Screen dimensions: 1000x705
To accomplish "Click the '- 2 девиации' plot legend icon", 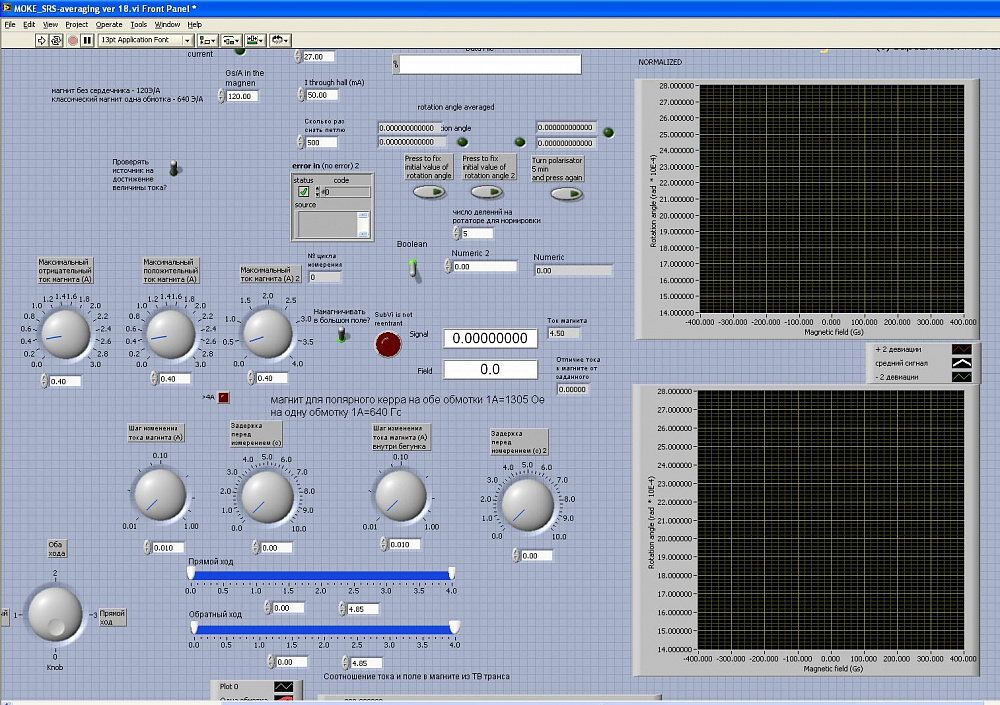I will [960, 377].
